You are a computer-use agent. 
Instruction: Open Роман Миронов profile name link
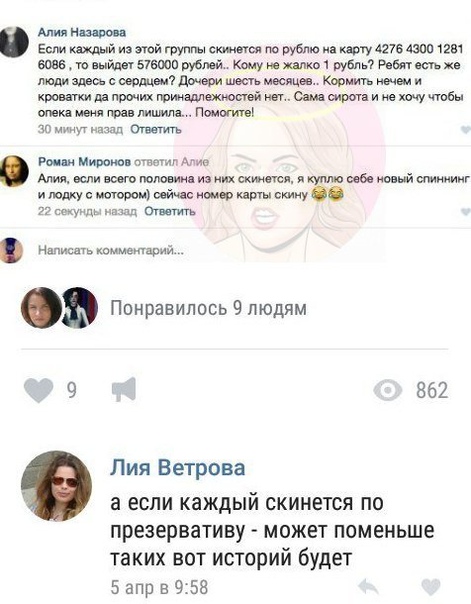click(x=84, y=162)
